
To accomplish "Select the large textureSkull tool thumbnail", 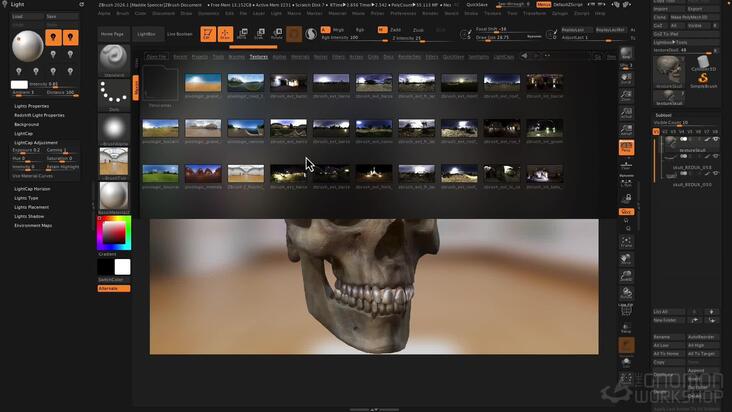I will [669, 71].
